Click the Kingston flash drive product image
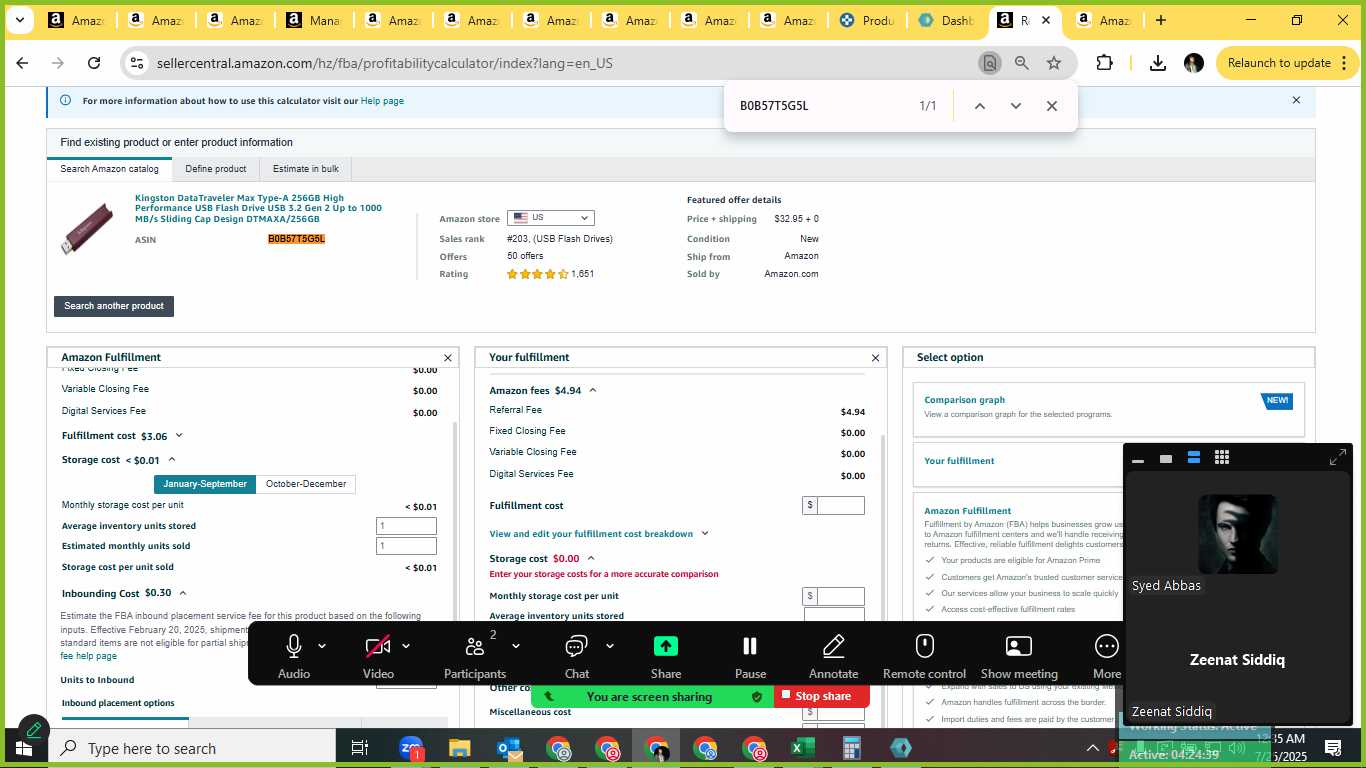This screenshot has height=768, width=1366. (88, 228)
